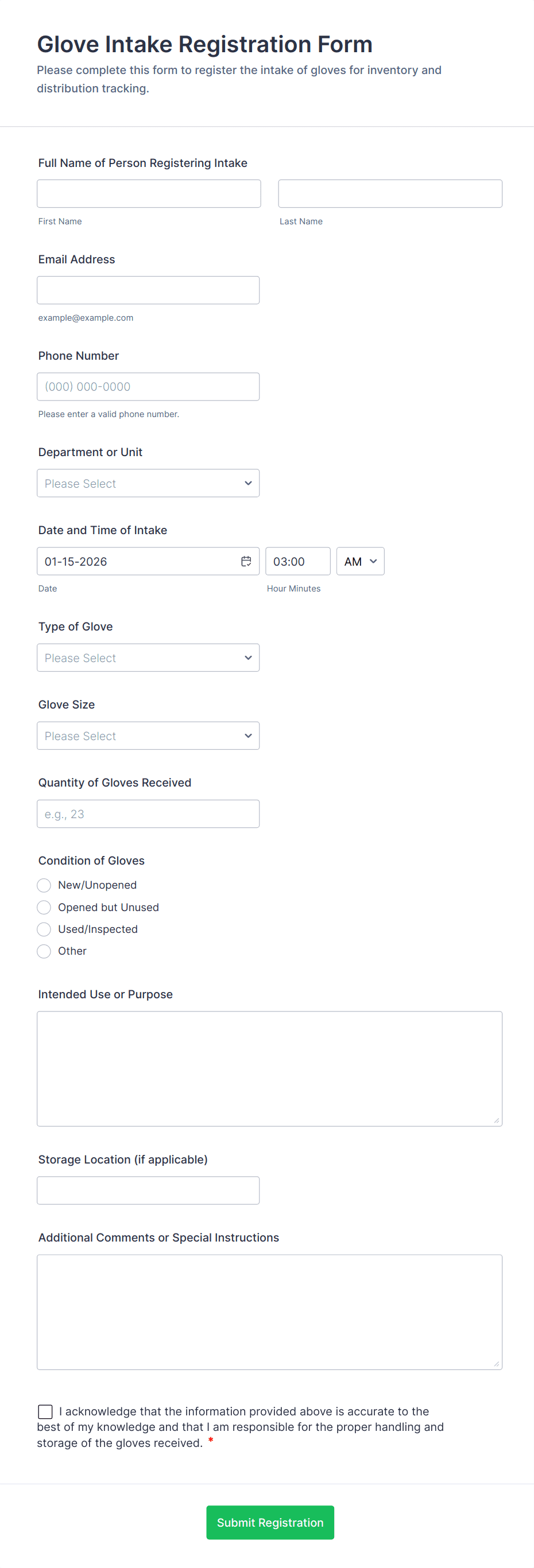This screenshot has width=534, height=1568.
Task: Click the Glove Size dropdown chevron
Action: tap(248, 736)
